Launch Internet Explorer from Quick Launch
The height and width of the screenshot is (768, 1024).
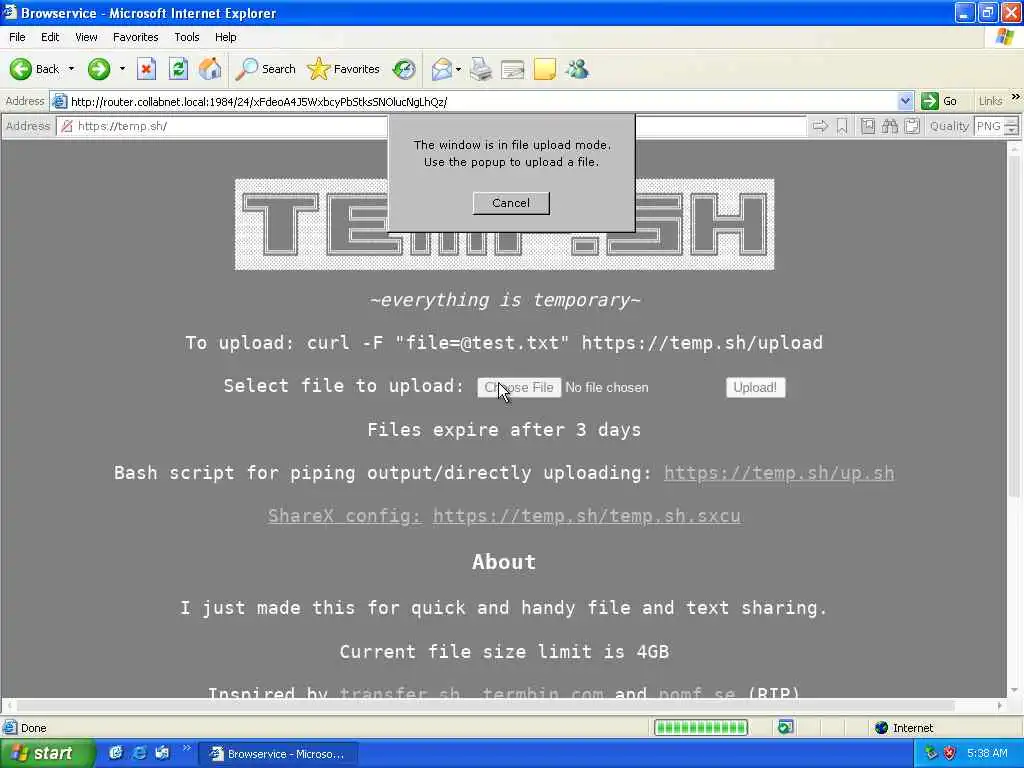139,753
